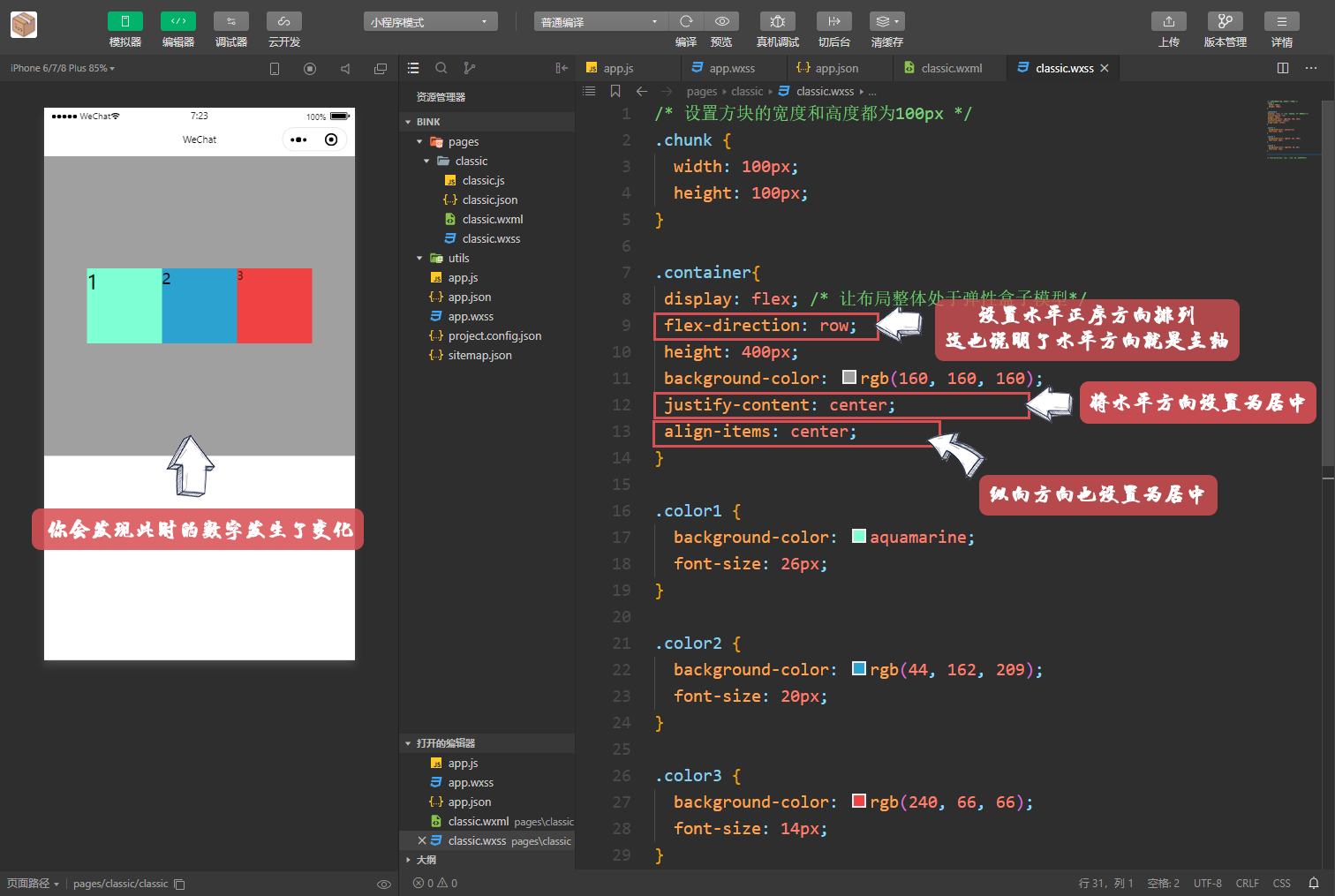Click the line and column indicator
The width and height of the screenshot is (1335, 896).
pos(1105,884)
